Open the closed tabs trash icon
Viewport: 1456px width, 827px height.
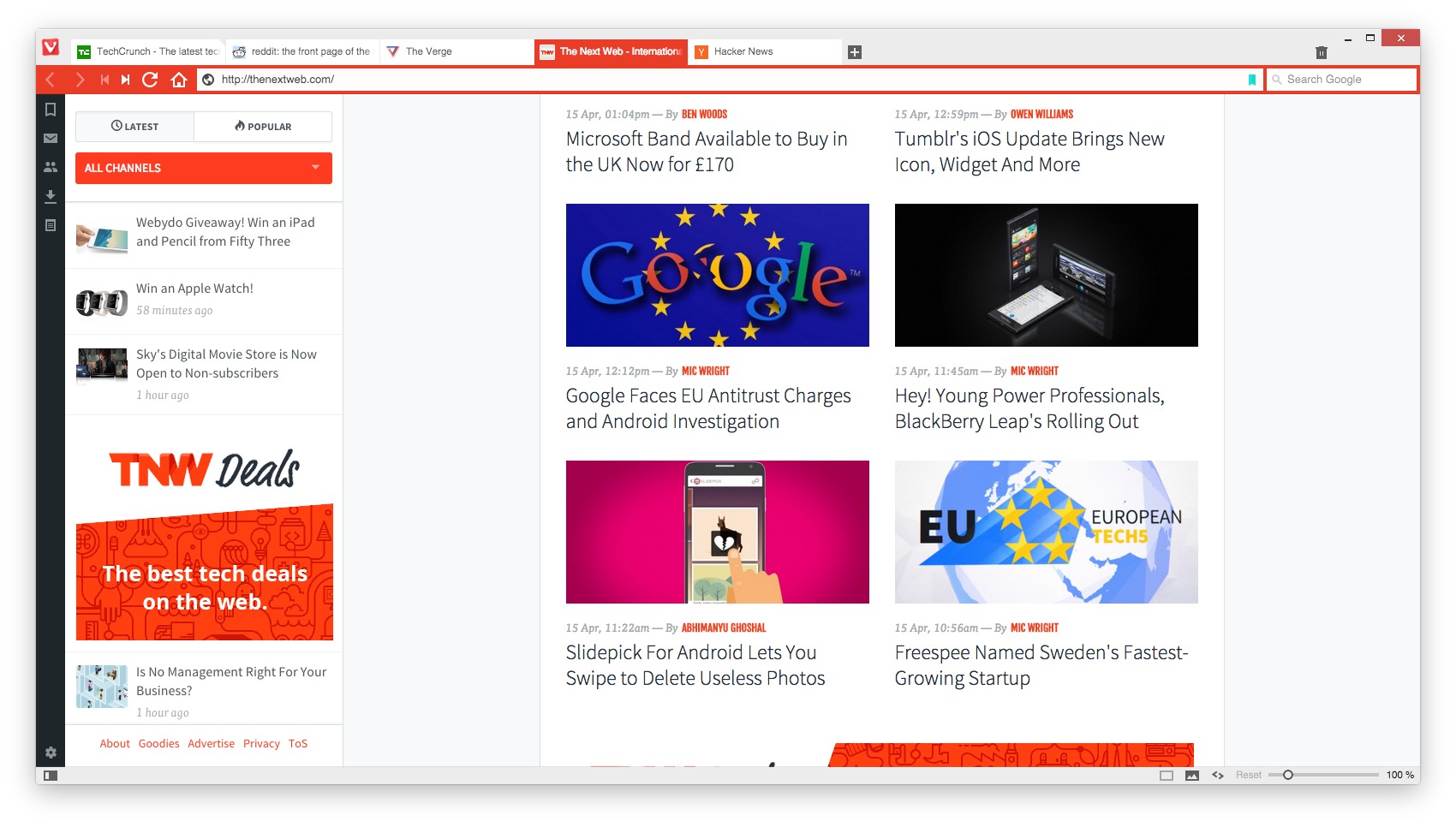(1322, 52)
